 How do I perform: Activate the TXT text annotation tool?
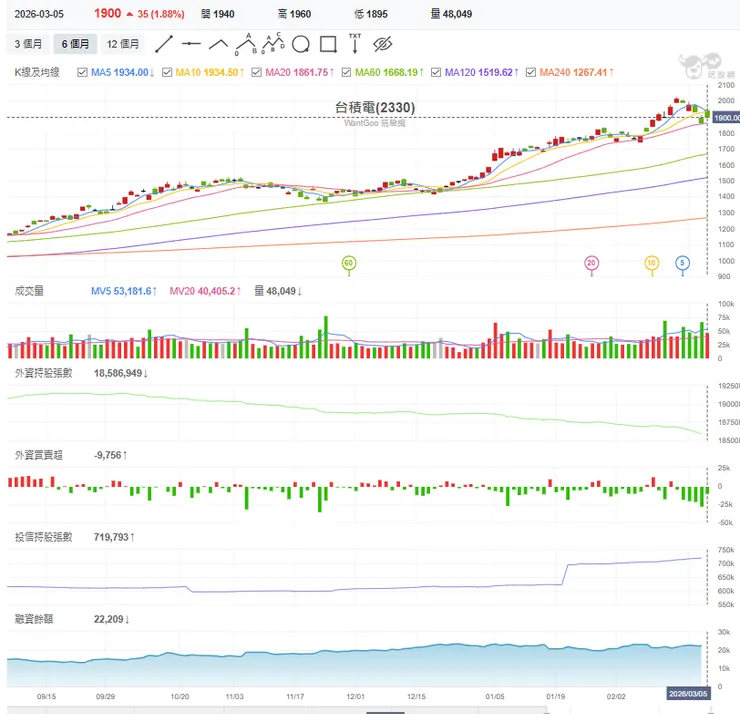pos(354,44)
